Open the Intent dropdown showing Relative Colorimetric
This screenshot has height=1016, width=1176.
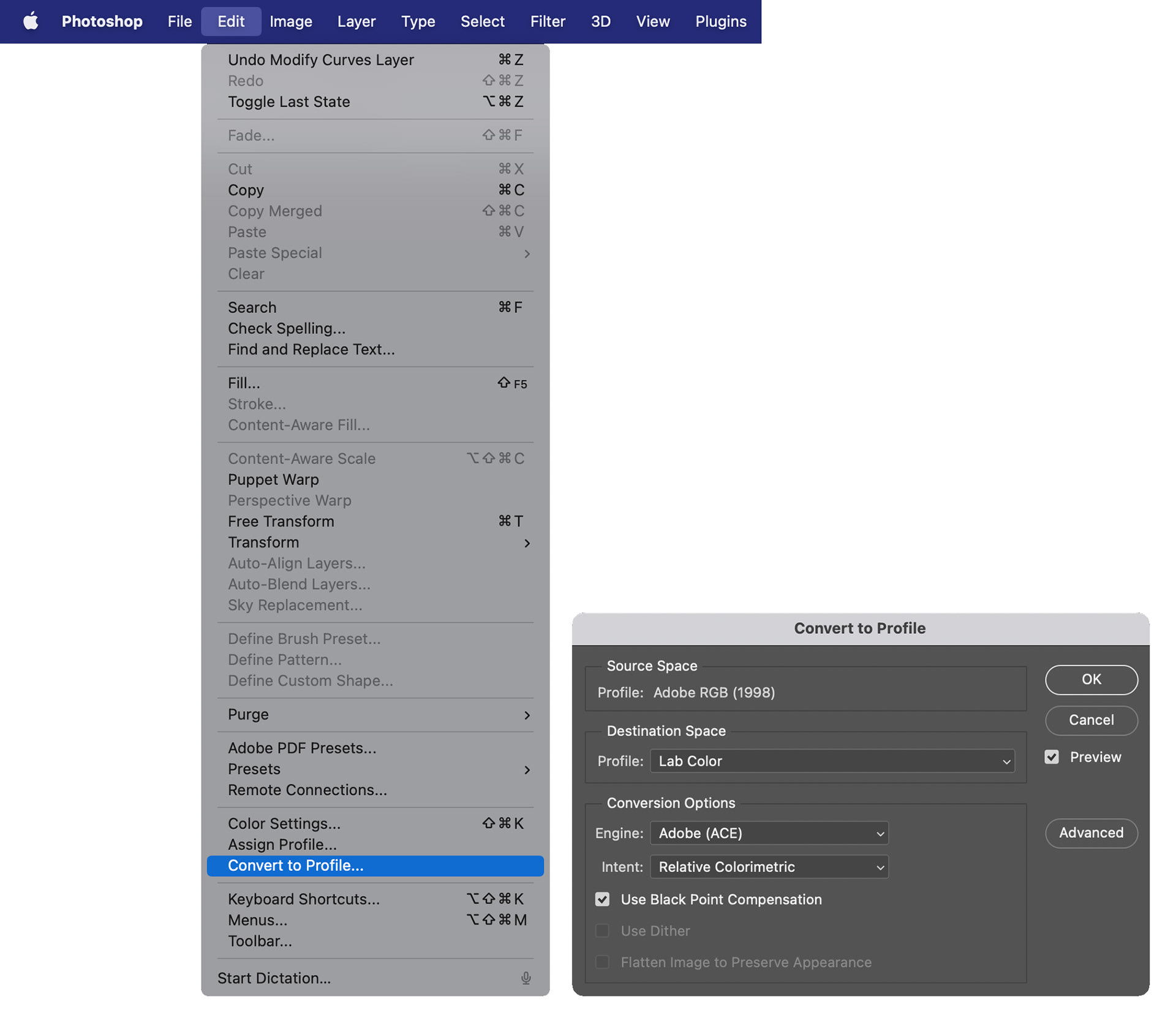click(769, 867)
